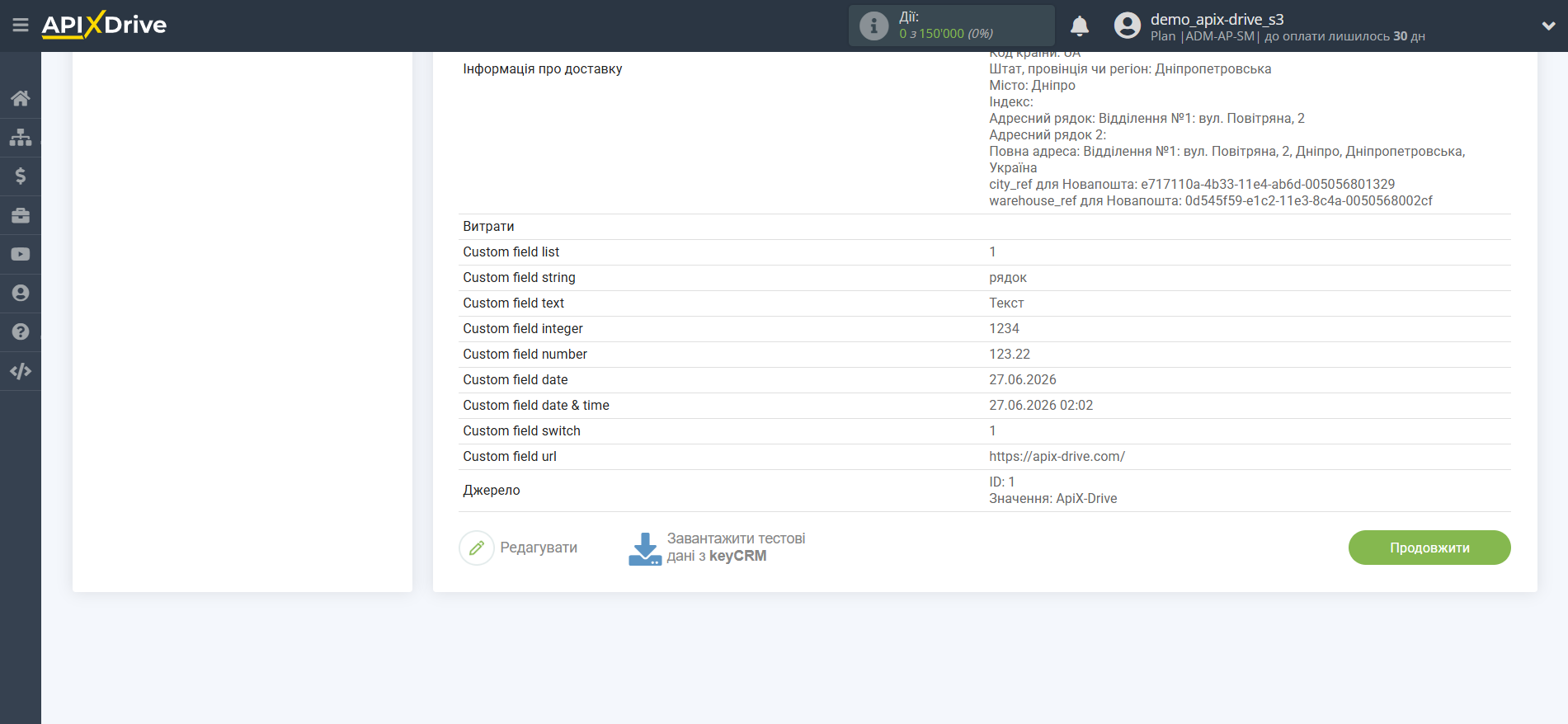1568x724 pixels.
Task: Open the question mark help icon
Action: 21,331
